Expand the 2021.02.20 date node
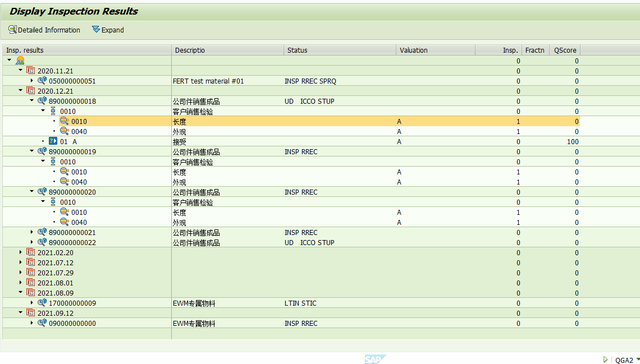Image resolution: width=640 pixels, height=364 pixels. (20, 252)
